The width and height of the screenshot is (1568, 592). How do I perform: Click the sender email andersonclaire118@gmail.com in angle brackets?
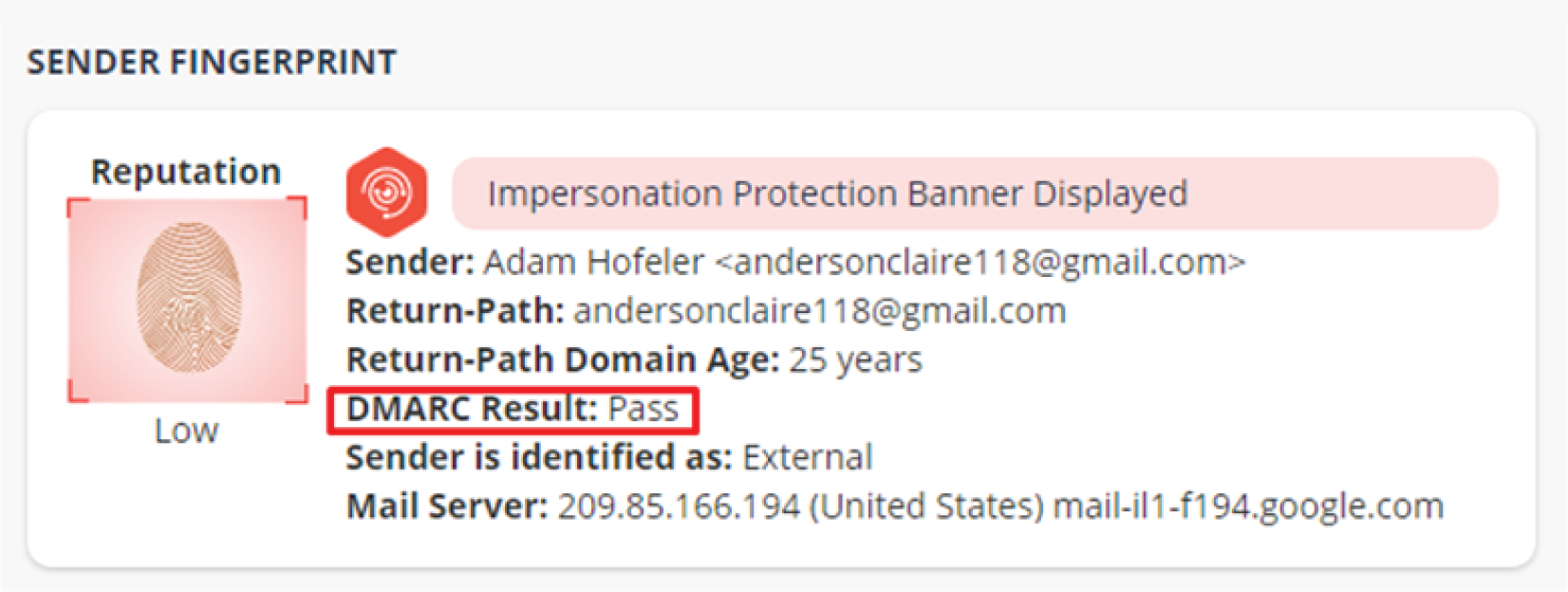980,262
